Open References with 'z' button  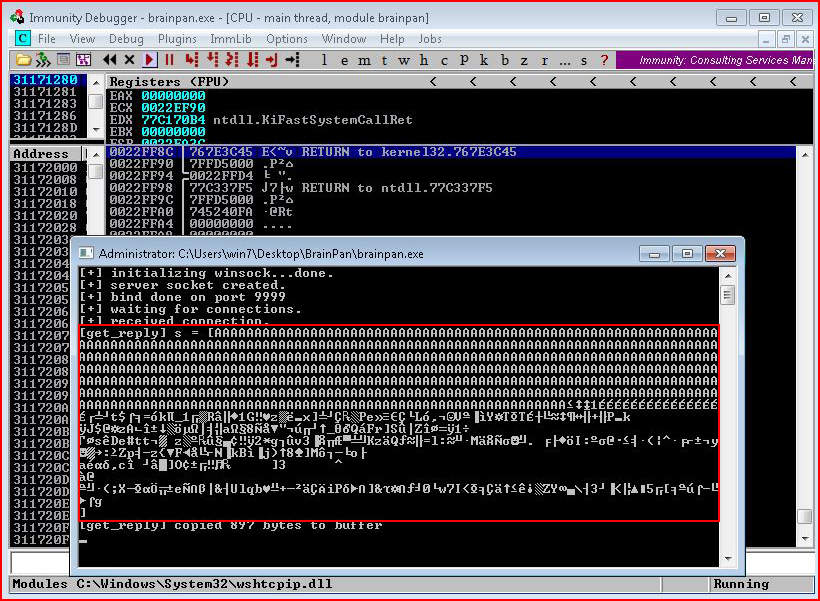pos(524,60)
